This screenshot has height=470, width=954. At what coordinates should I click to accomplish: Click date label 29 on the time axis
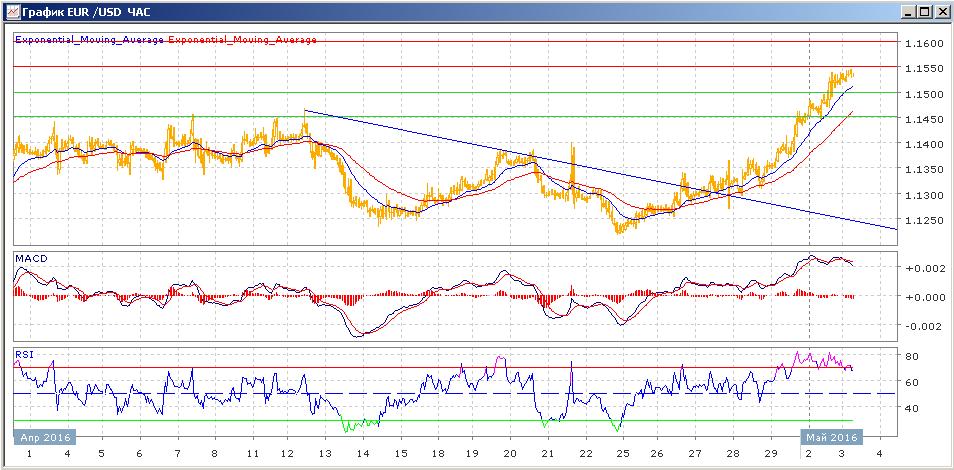(x=771, y=454)
